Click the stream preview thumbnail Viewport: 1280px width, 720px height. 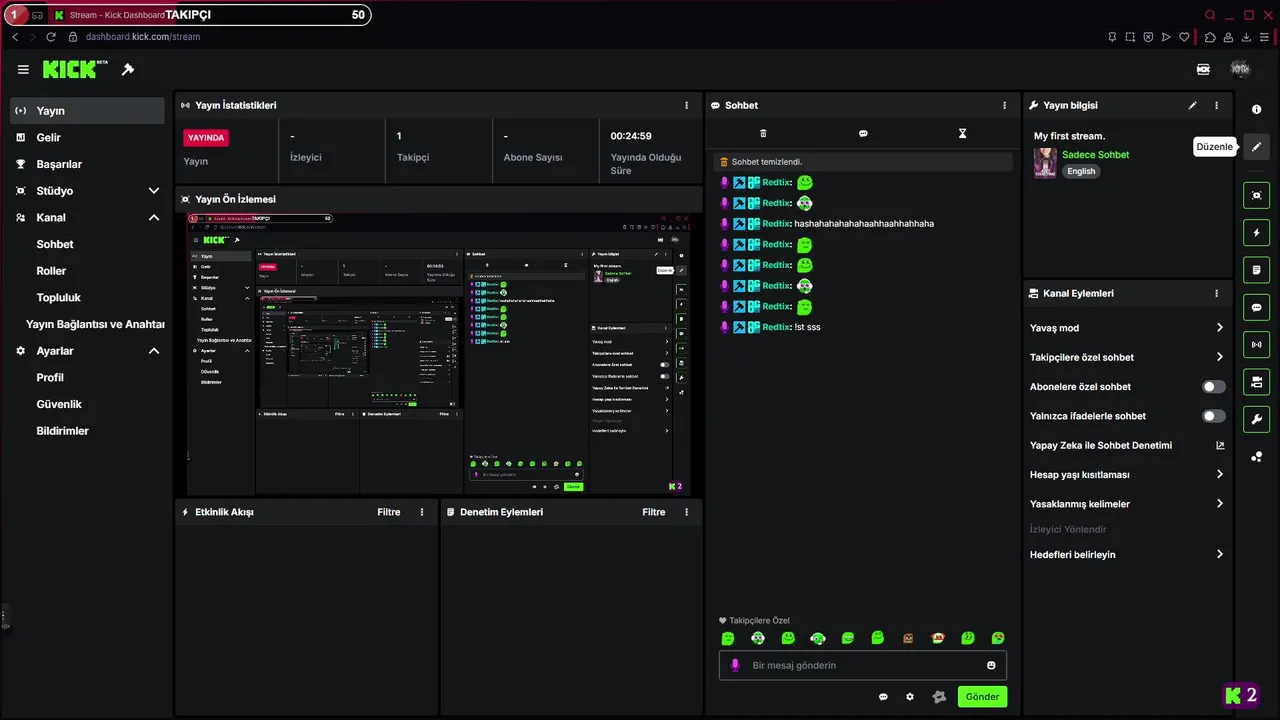pos(438,353)
